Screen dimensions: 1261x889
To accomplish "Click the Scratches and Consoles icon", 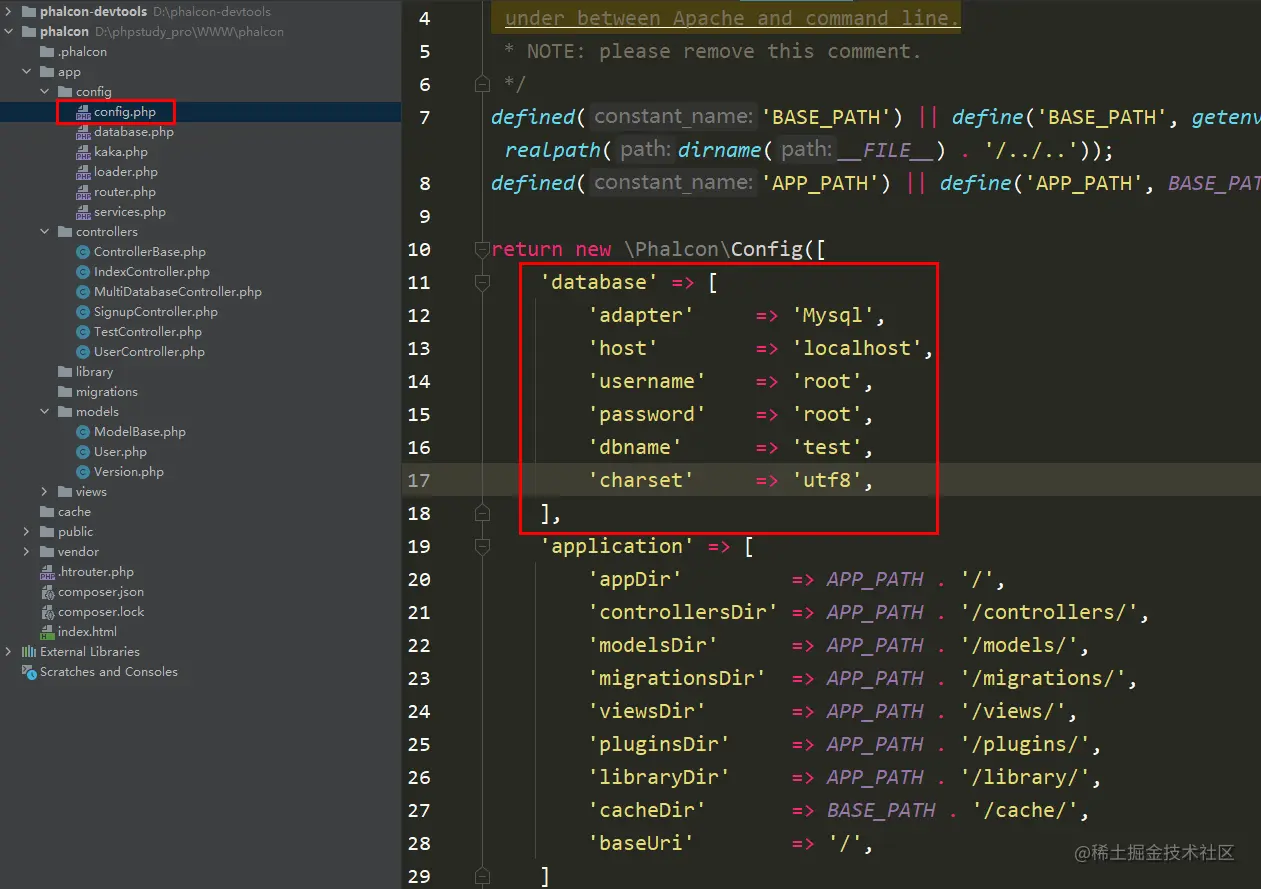I will pyautogui.click(x=29, y=672).
